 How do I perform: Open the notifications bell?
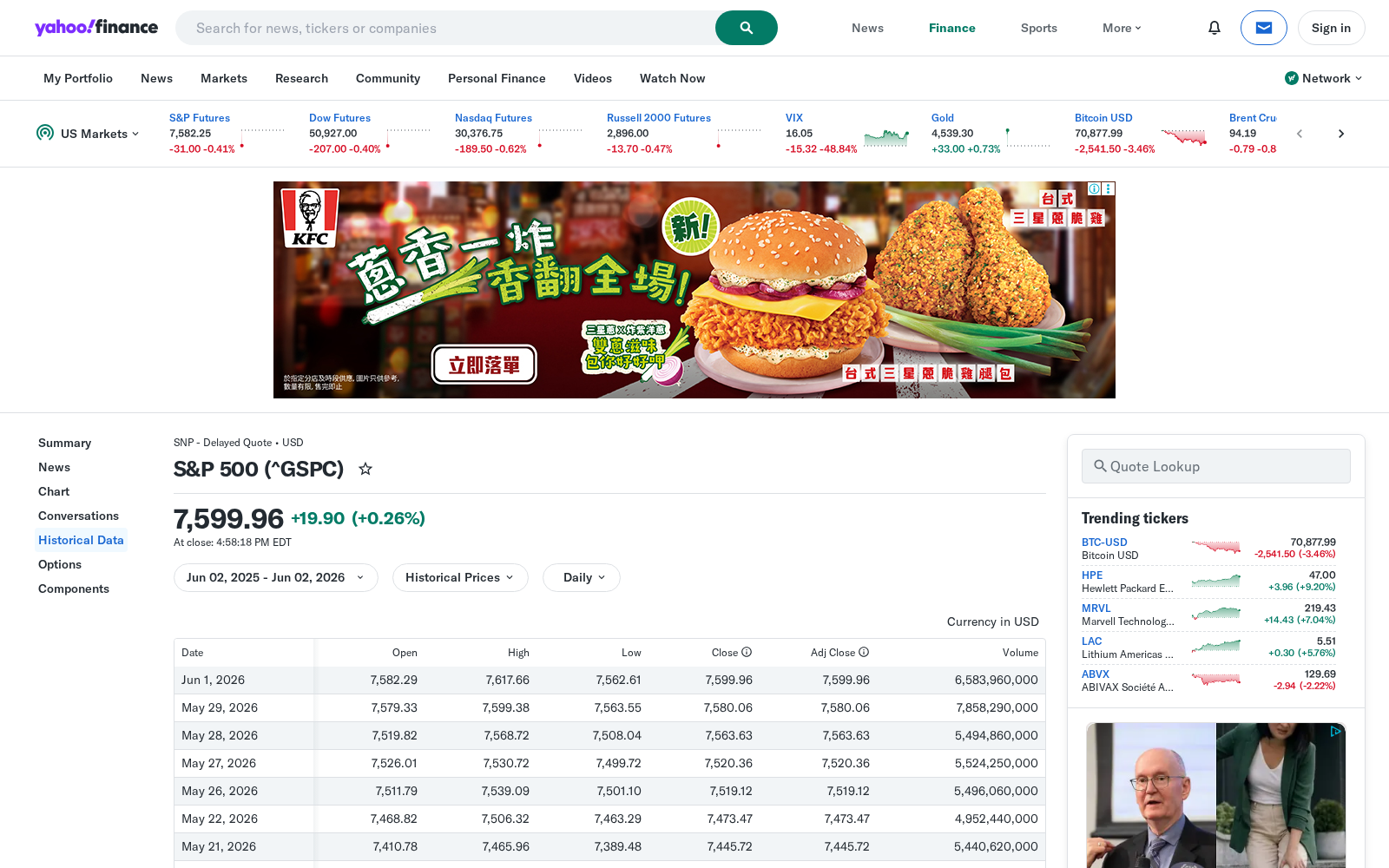[x=1215, y=28]
